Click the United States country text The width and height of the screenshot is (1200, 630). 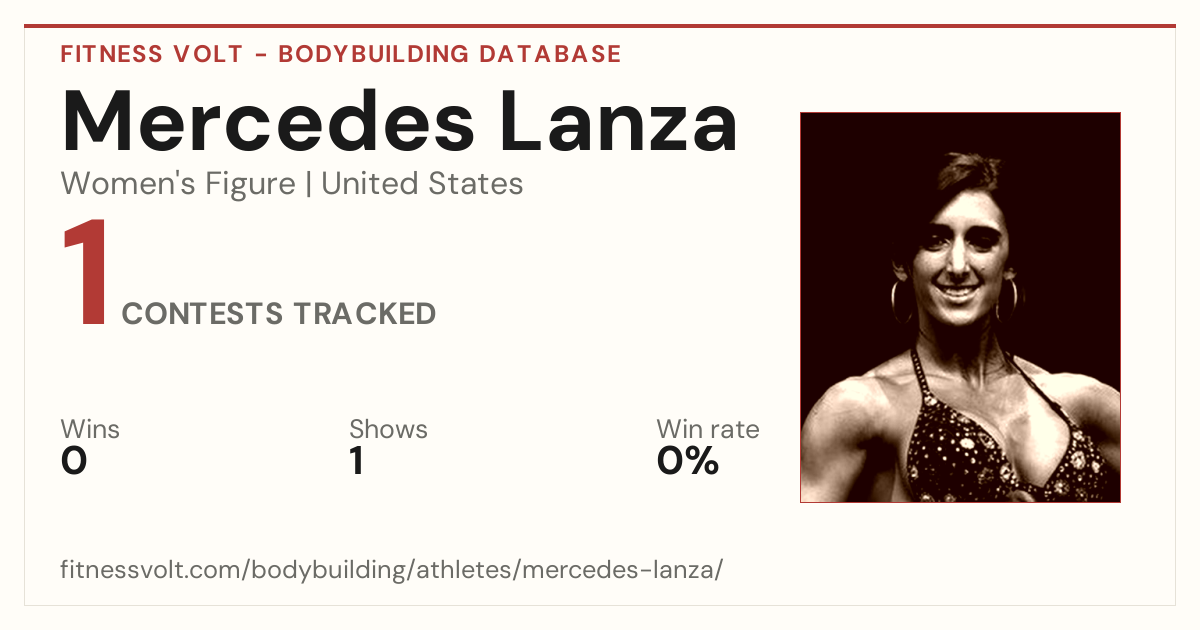click(422, 184)
